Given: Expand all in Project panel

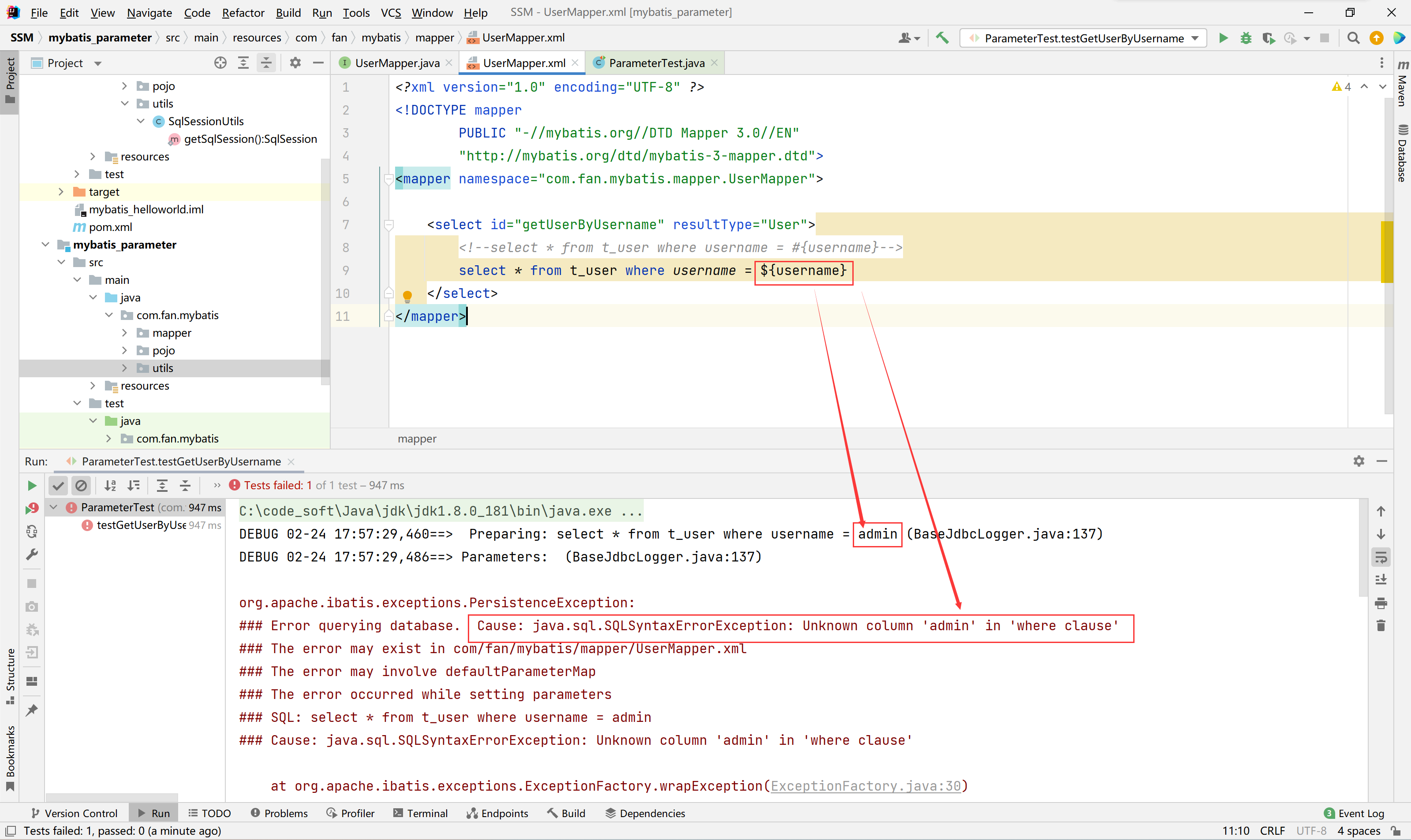Looking at the screenshot, I should [243, 63].
